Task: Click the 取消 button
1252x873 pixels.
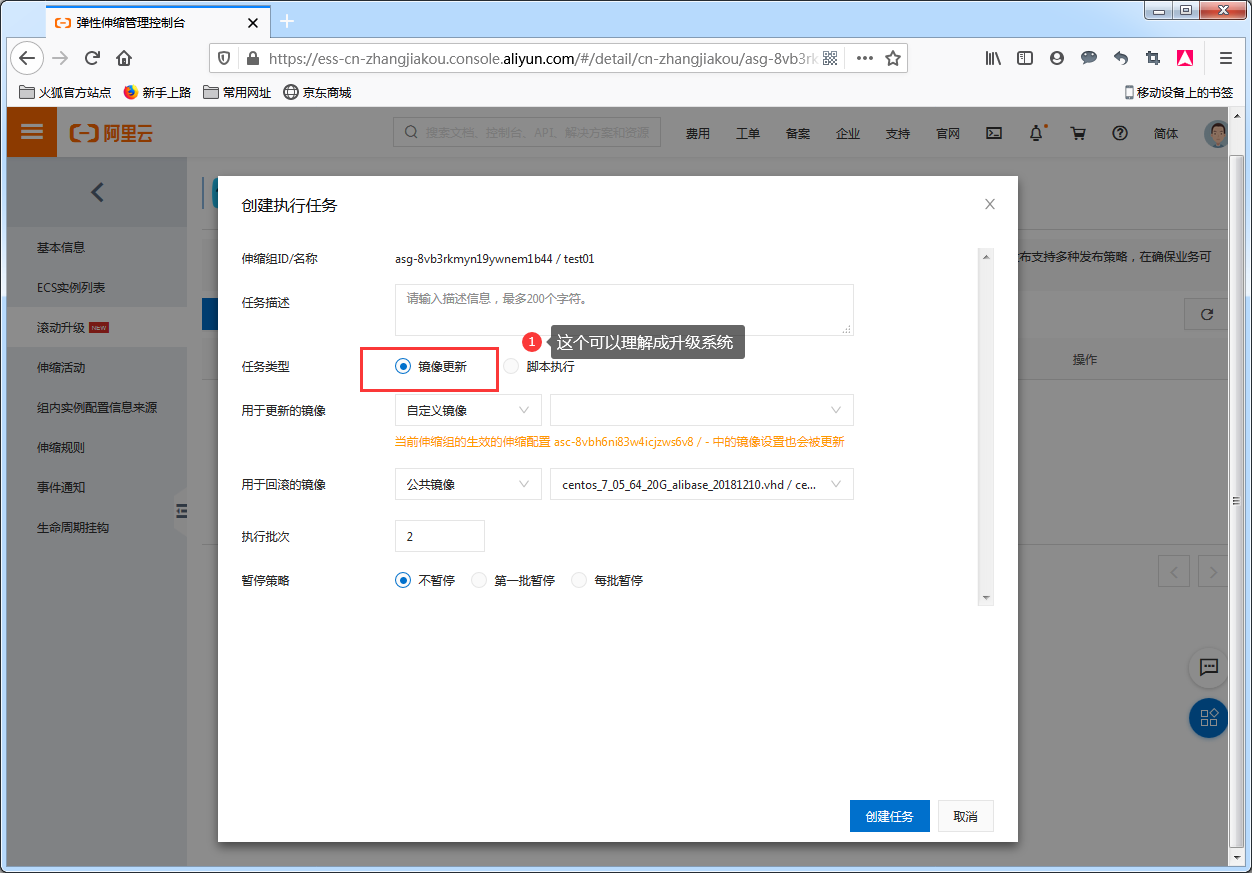Action: tap(965, 816)
